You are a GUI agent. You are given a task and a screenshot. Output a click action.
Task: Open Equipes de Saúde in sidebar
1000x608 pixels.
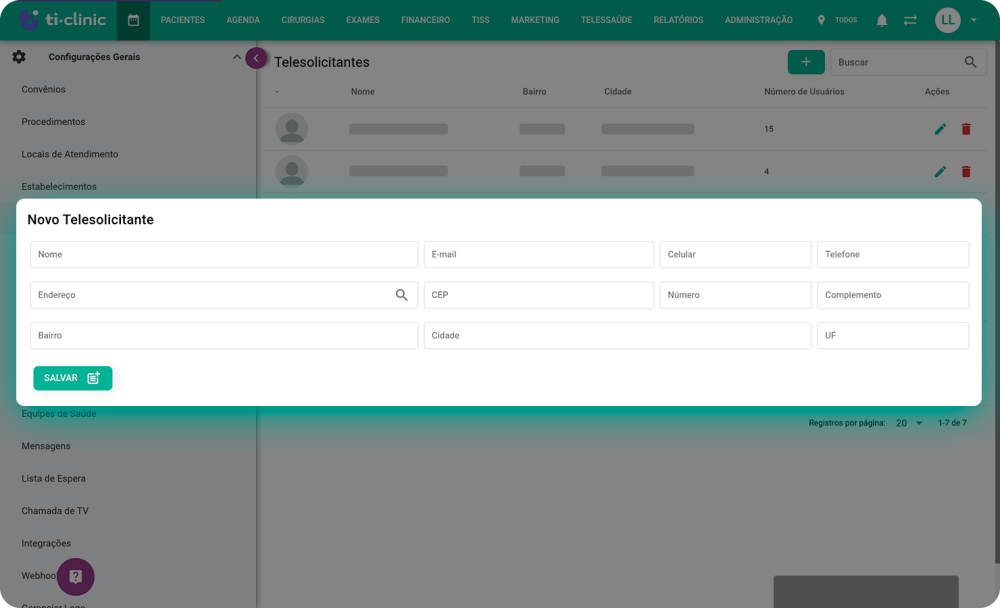coord(59,413)
